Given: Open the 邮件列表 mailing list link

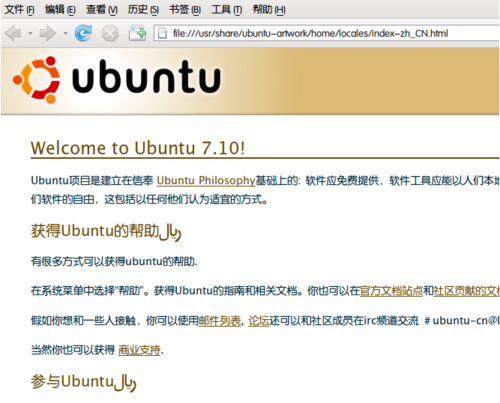Looking at the screenshot, I should click(220, 321).
